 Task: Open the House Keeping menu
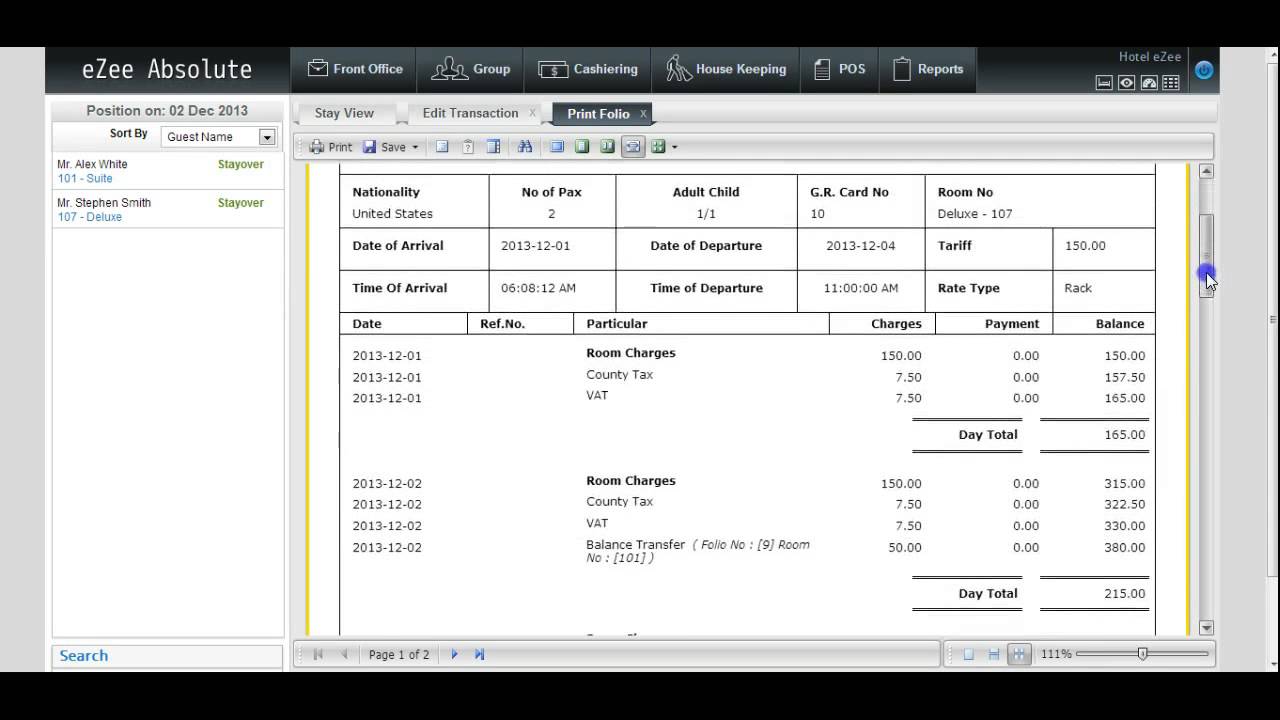[726, 69]
